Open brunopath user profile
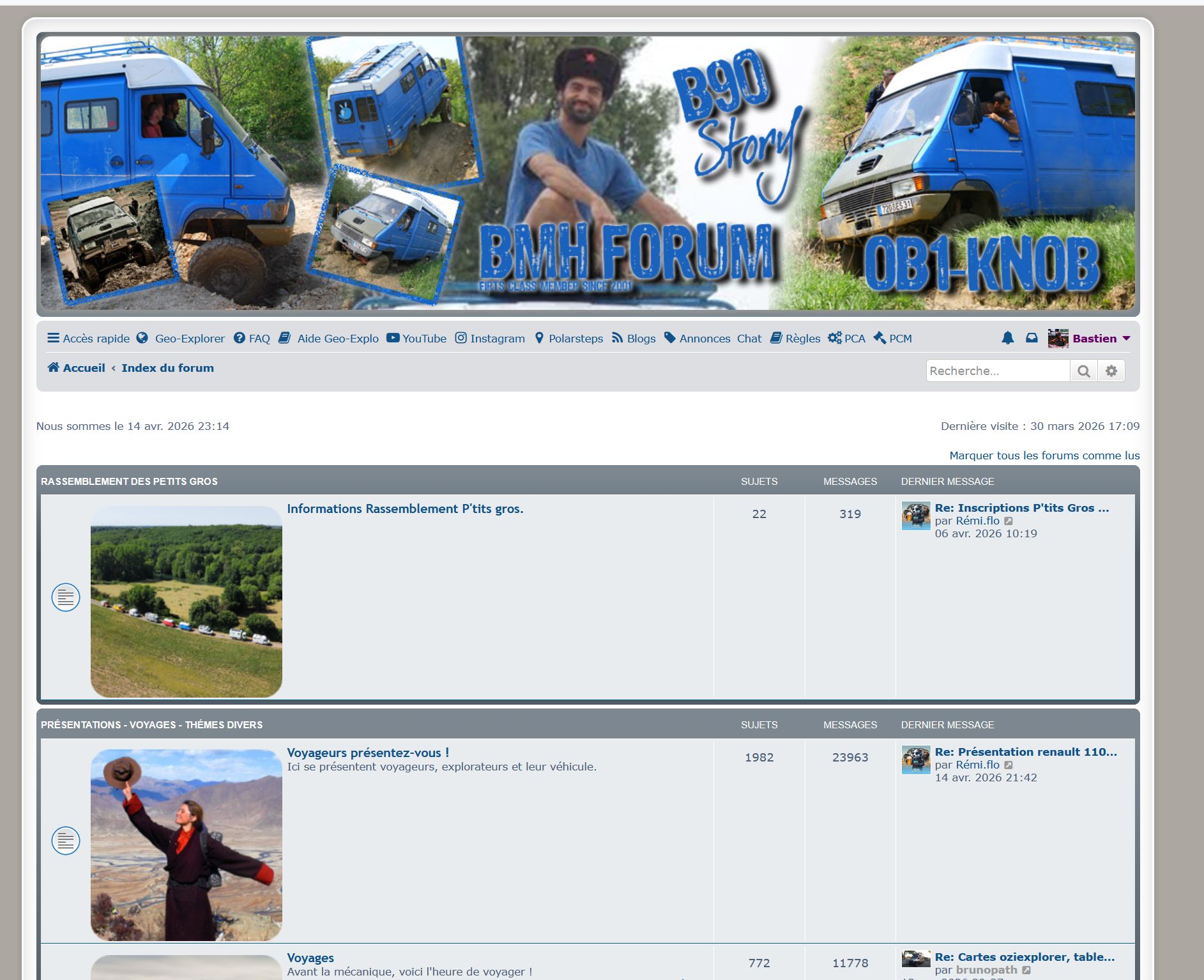Image resolution: width=1204 pixels, height=980 pixels. [986, 970]
